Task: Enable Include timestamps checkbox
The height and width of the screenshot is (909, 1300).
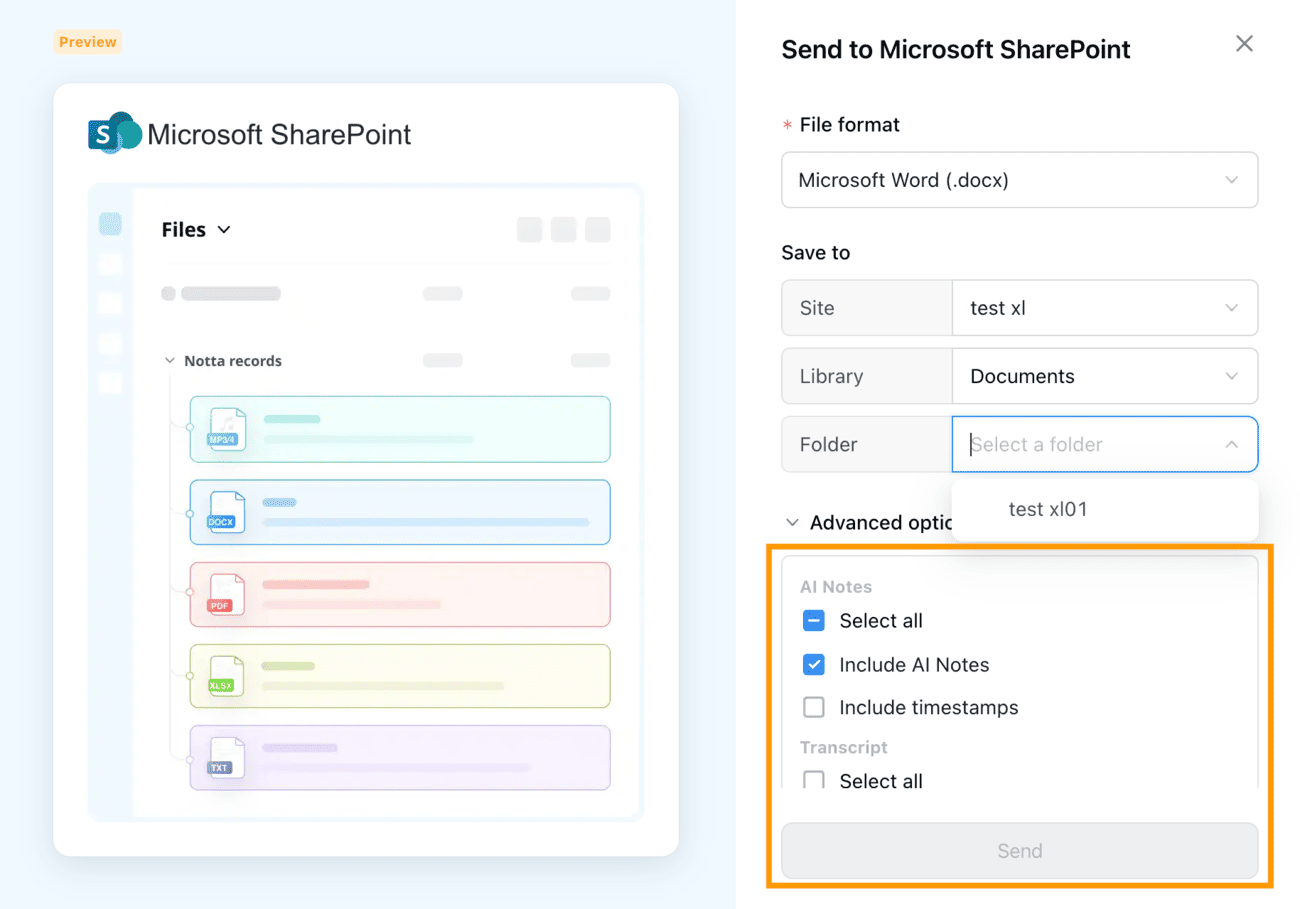Action: tap(814, 708)
